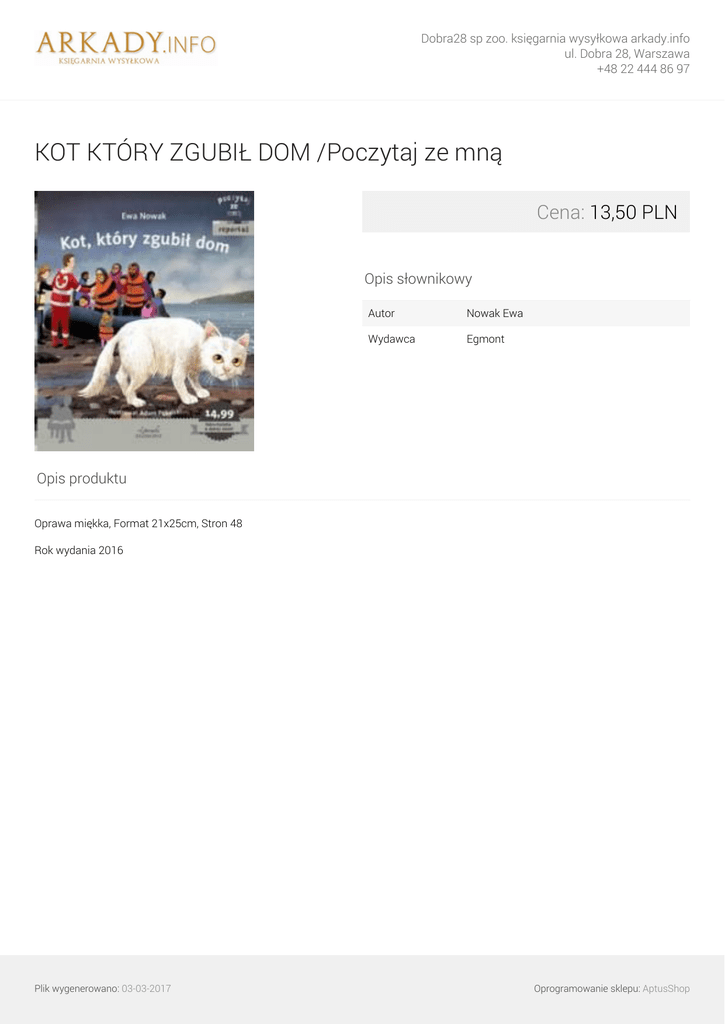Click the Oprogramowanie sklepu label
The height and width of the screenshot is (1024, 725).
coord(587,989)
